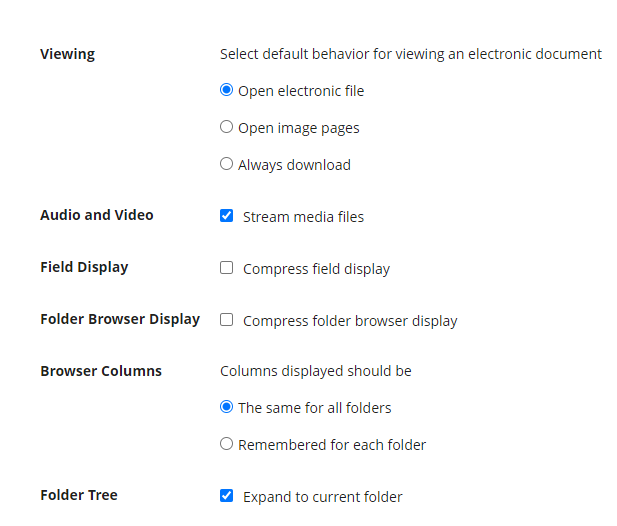Select The same for all folders option
Screen dimensions: 617x526
226,406
